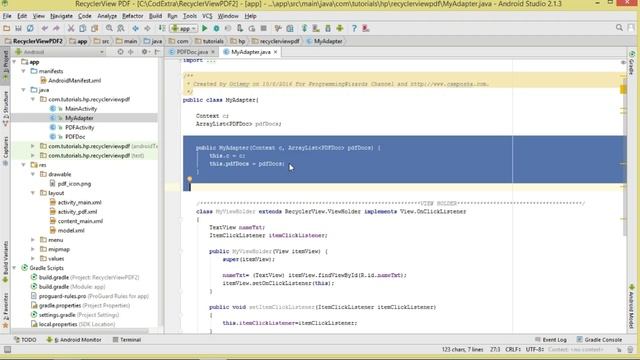The image size is (640, 360).
Task: Collapse the res folder node
Action: pos(24,165)
